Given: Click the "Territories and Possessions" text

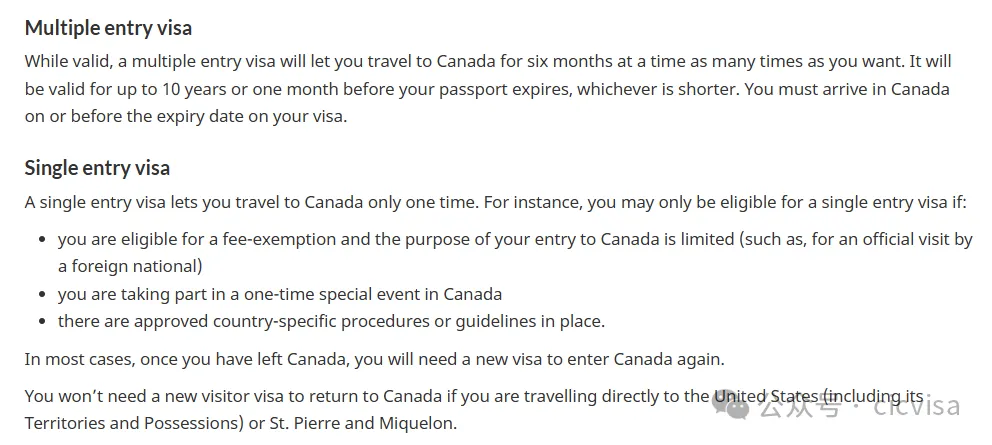Looking at the screenshot, I should pos(132,422).
